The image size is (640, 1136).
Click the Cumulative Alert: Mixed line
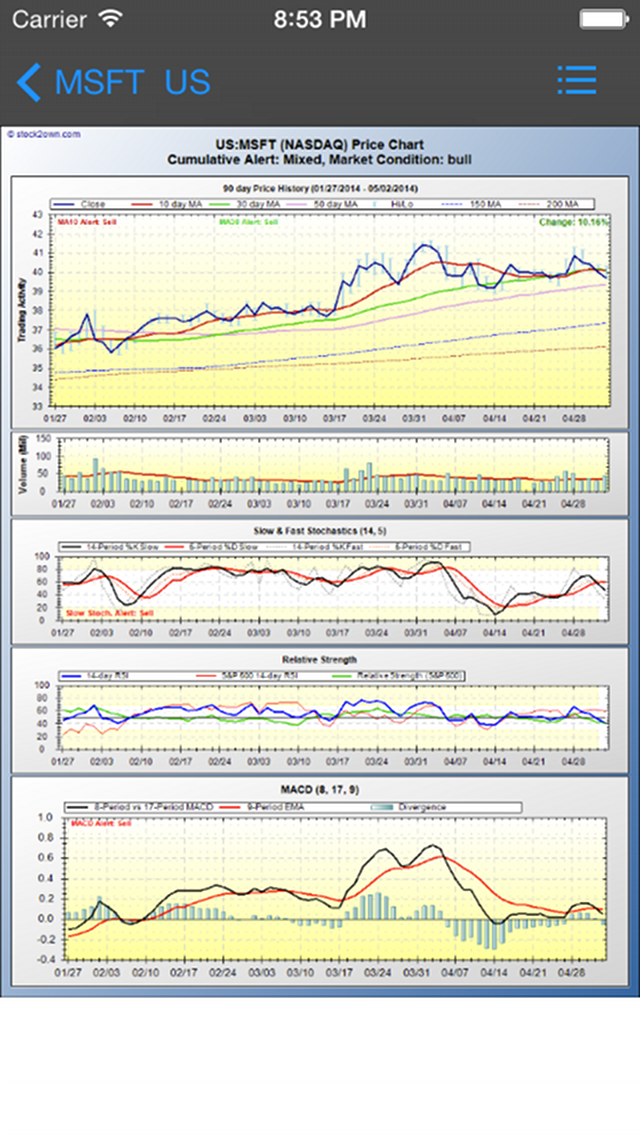[320, 159]
